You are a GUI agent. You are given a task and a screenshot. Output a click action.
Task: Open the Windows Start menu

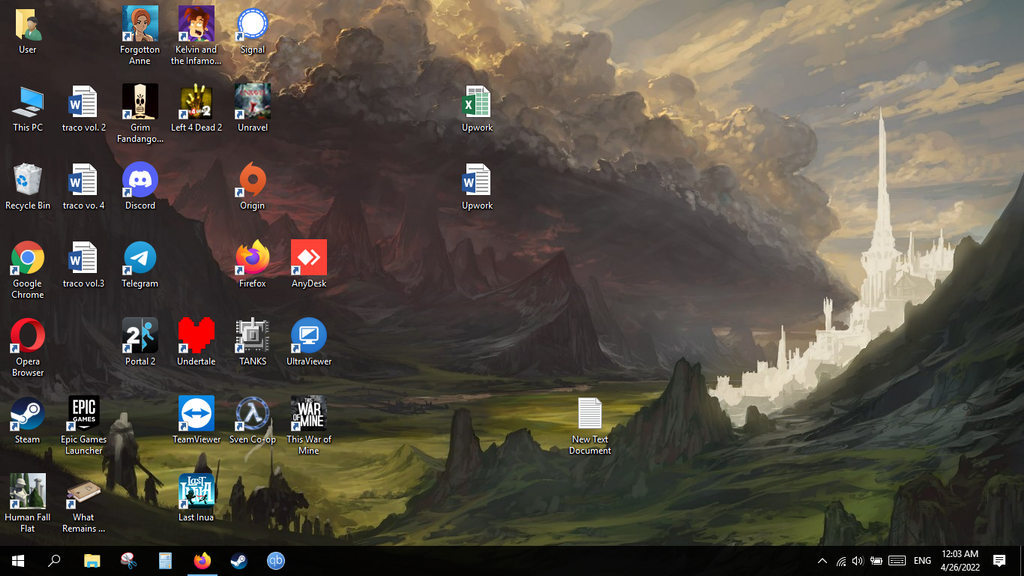click(18, 561)
